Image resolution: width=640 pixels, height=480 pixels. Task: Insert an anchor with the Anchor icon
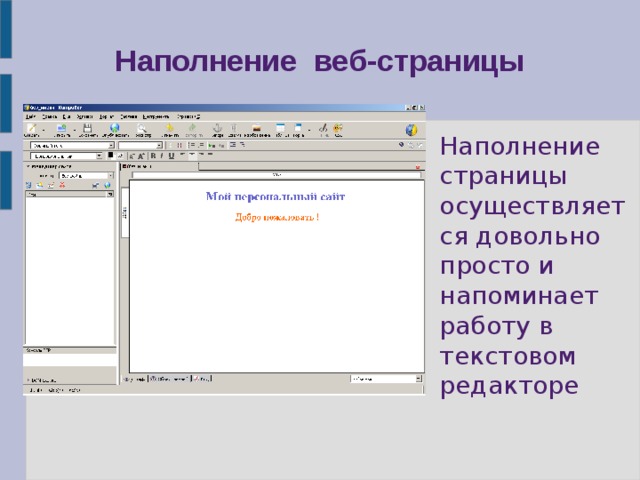click(x=218, y=128)
